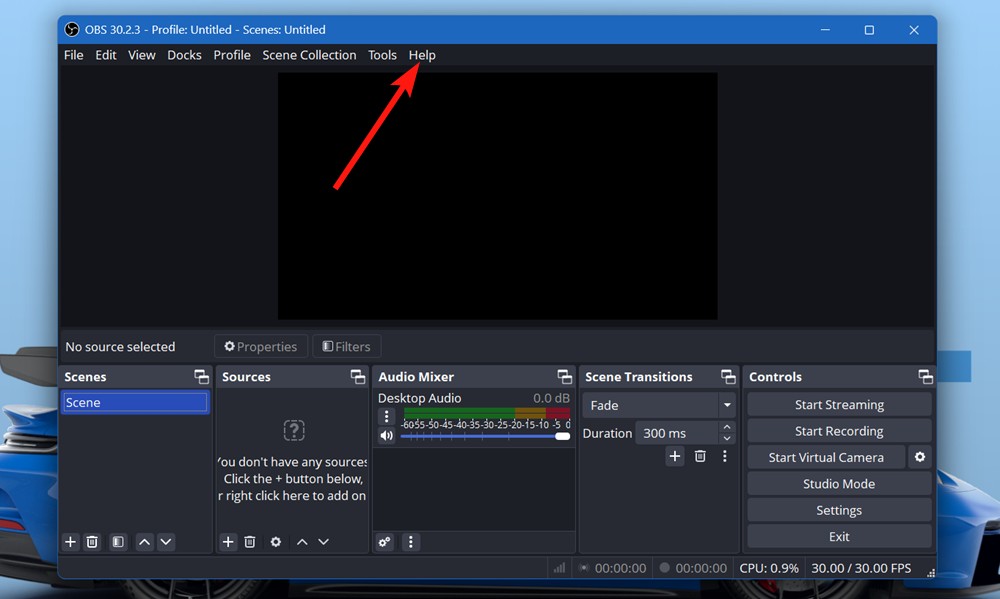1000x599 pixels.
Task: Delete the transition using the trash icon
Action: [x=699, y=456]
